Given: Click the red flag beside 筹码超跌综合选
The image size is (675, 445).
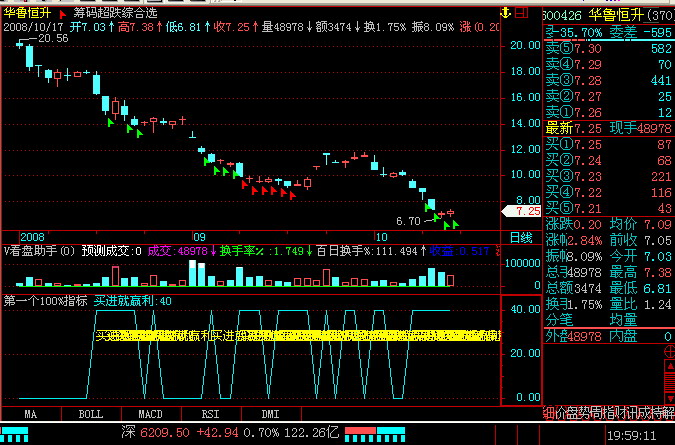Looking at the screenshot, I should tap(63, 14).
